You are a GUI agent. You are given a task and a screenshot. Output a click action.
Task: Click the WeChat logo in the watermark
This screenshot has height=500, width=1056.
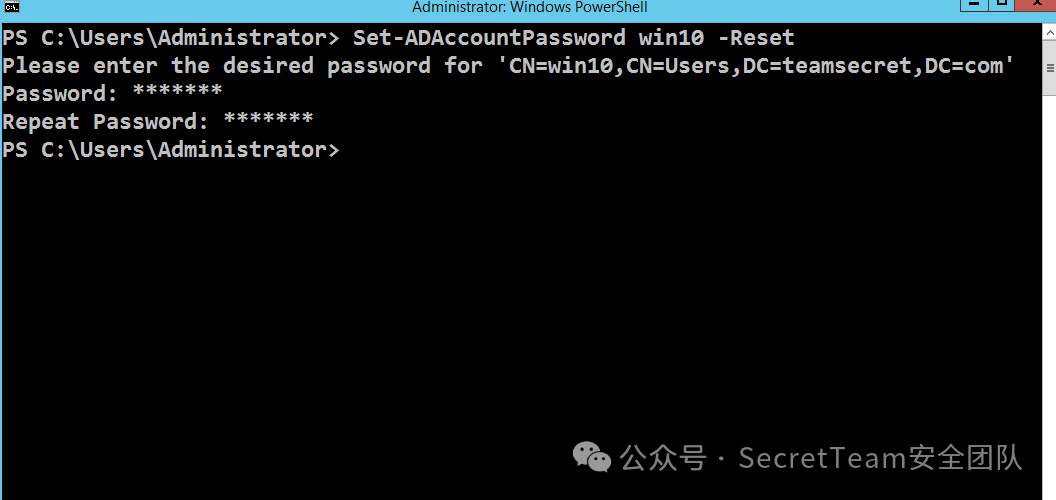click(591, 457)
